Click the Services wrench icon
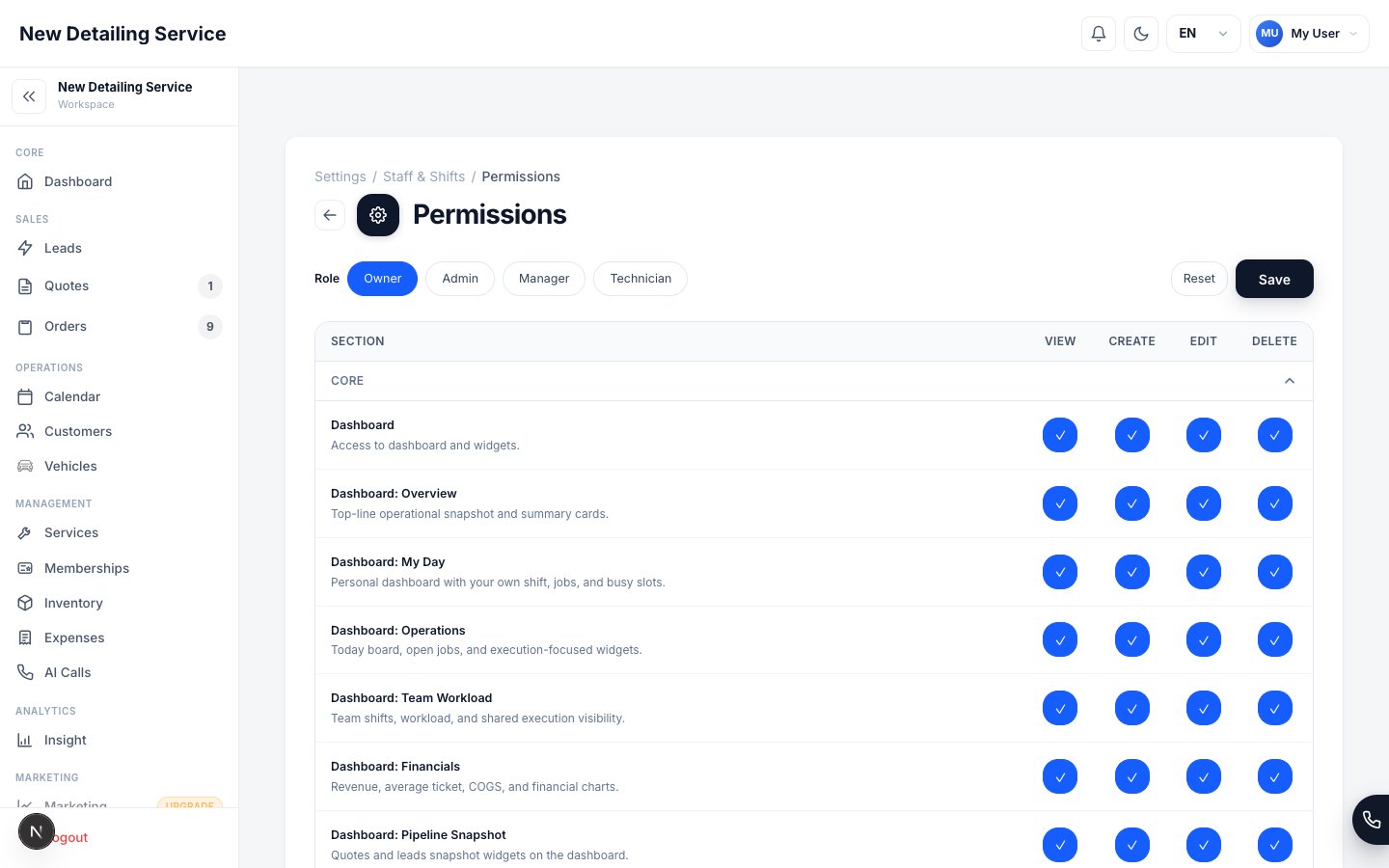This screenshot has height=868, width=1389. tap(25, 532)
